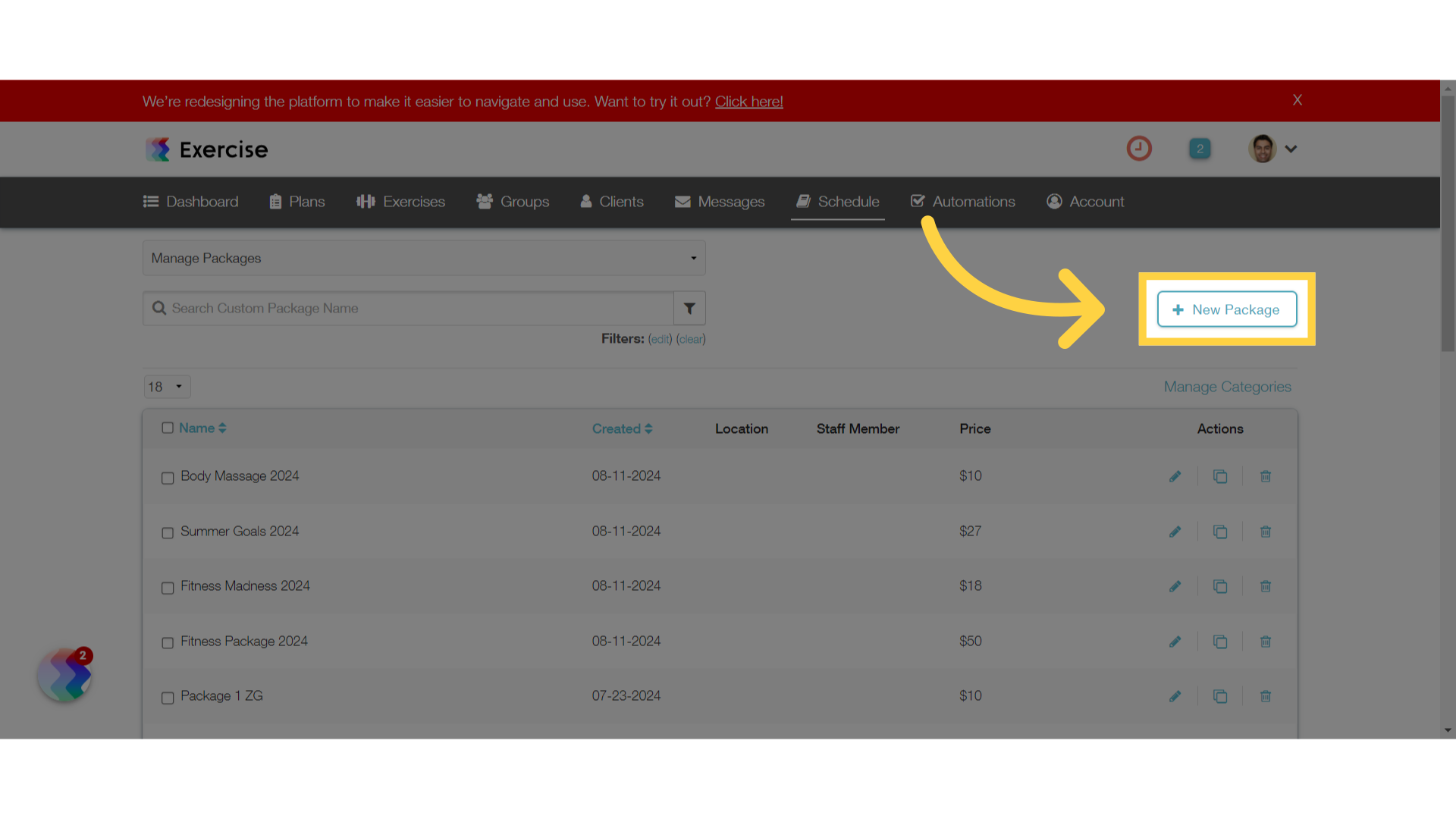Click the duplicate icon for Package 1 ZG

pyautogui.click(x=1220, y=696)
